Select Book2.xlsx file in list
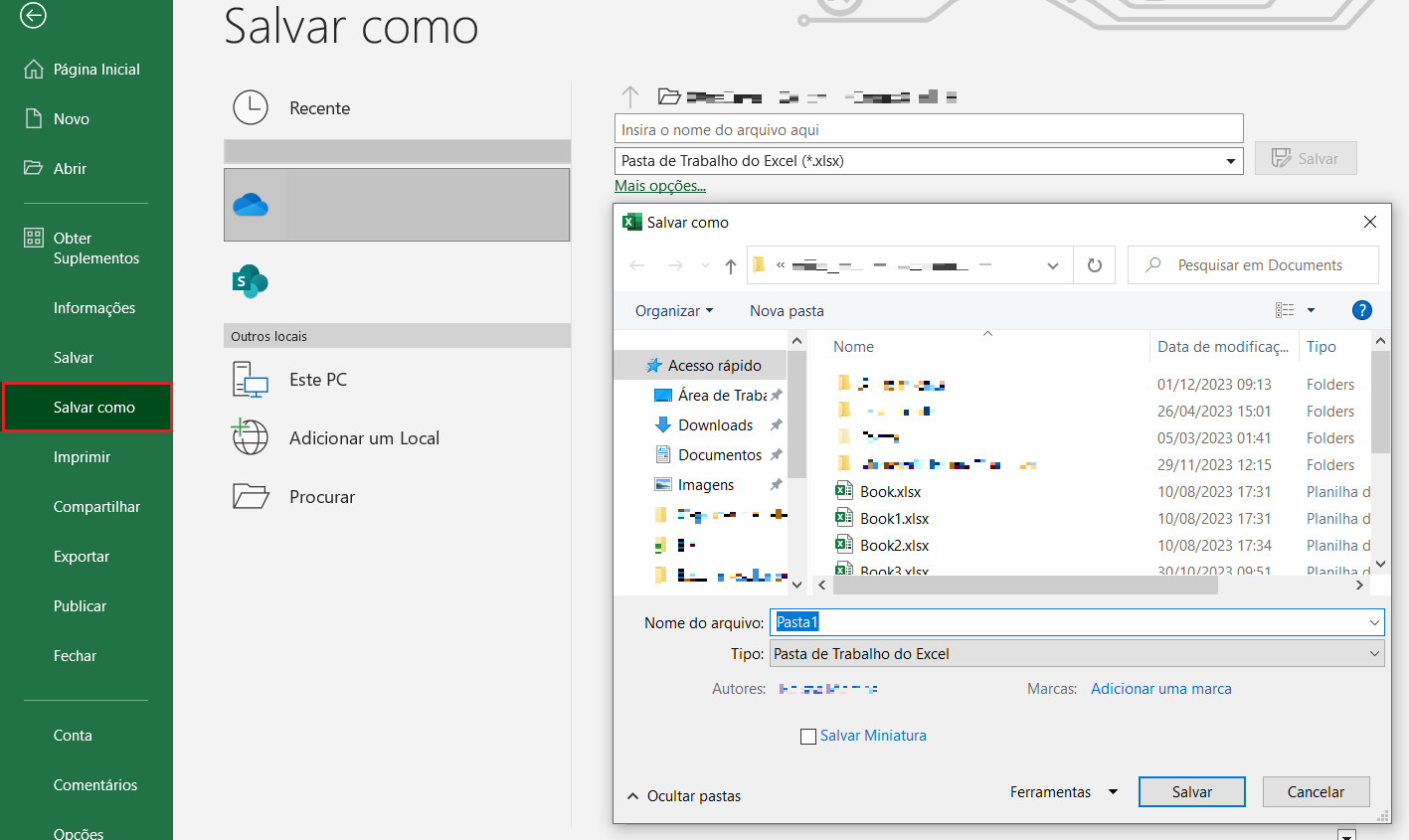This screenshot has width=1409, height=840. pyautogui.click(x=894, y=545)
